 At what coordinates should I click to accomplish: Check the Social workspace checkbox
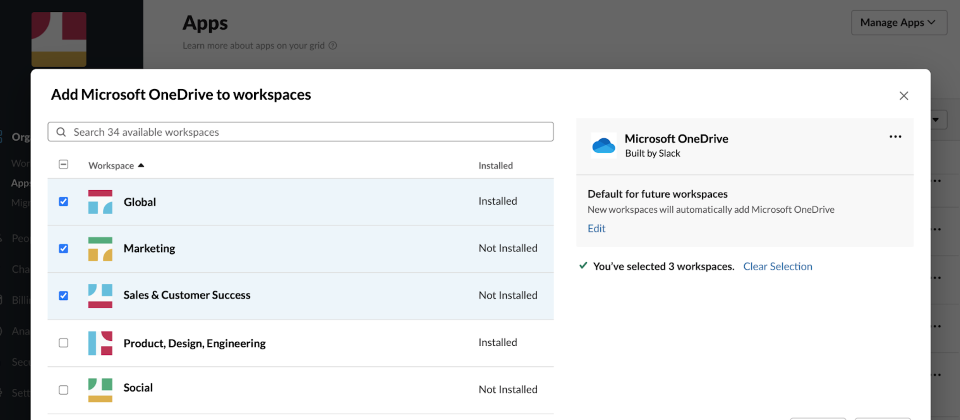(x=64, y=390)
